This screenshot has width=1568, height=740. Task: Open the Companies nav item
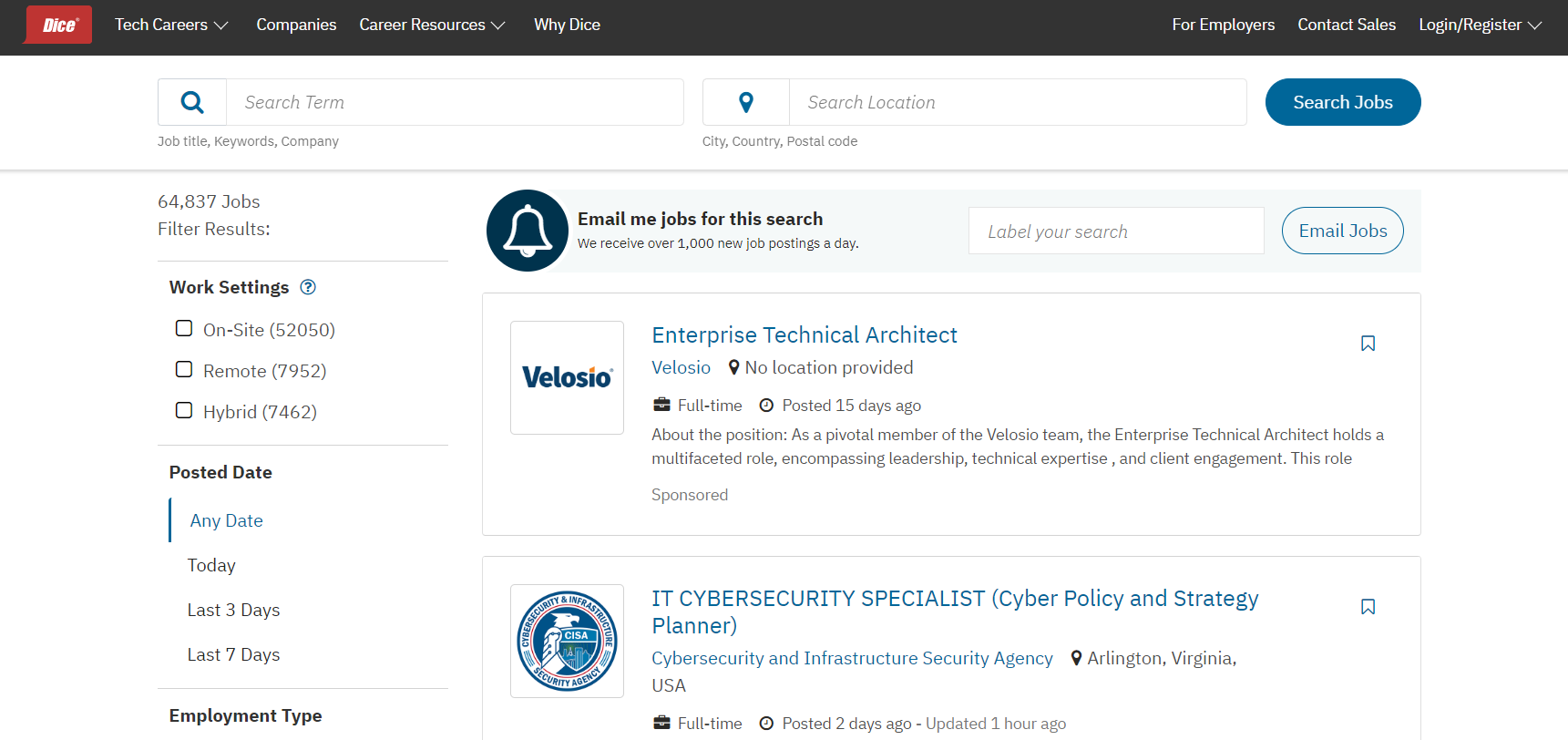296,25
